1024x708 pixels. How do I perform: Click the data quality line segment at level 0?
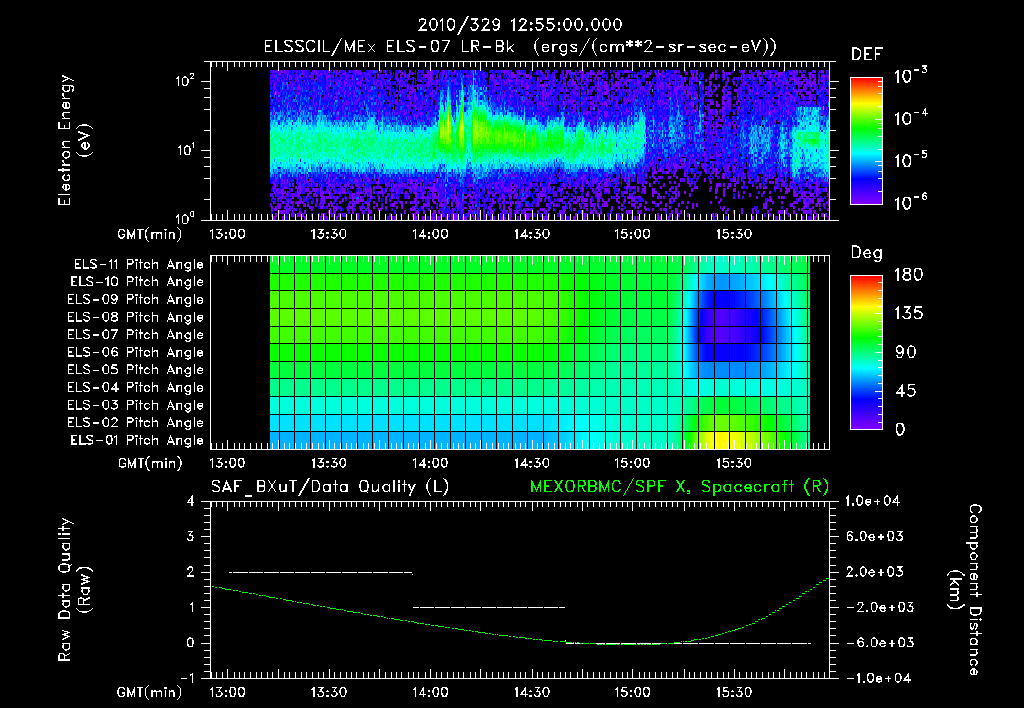coord(688,643)
